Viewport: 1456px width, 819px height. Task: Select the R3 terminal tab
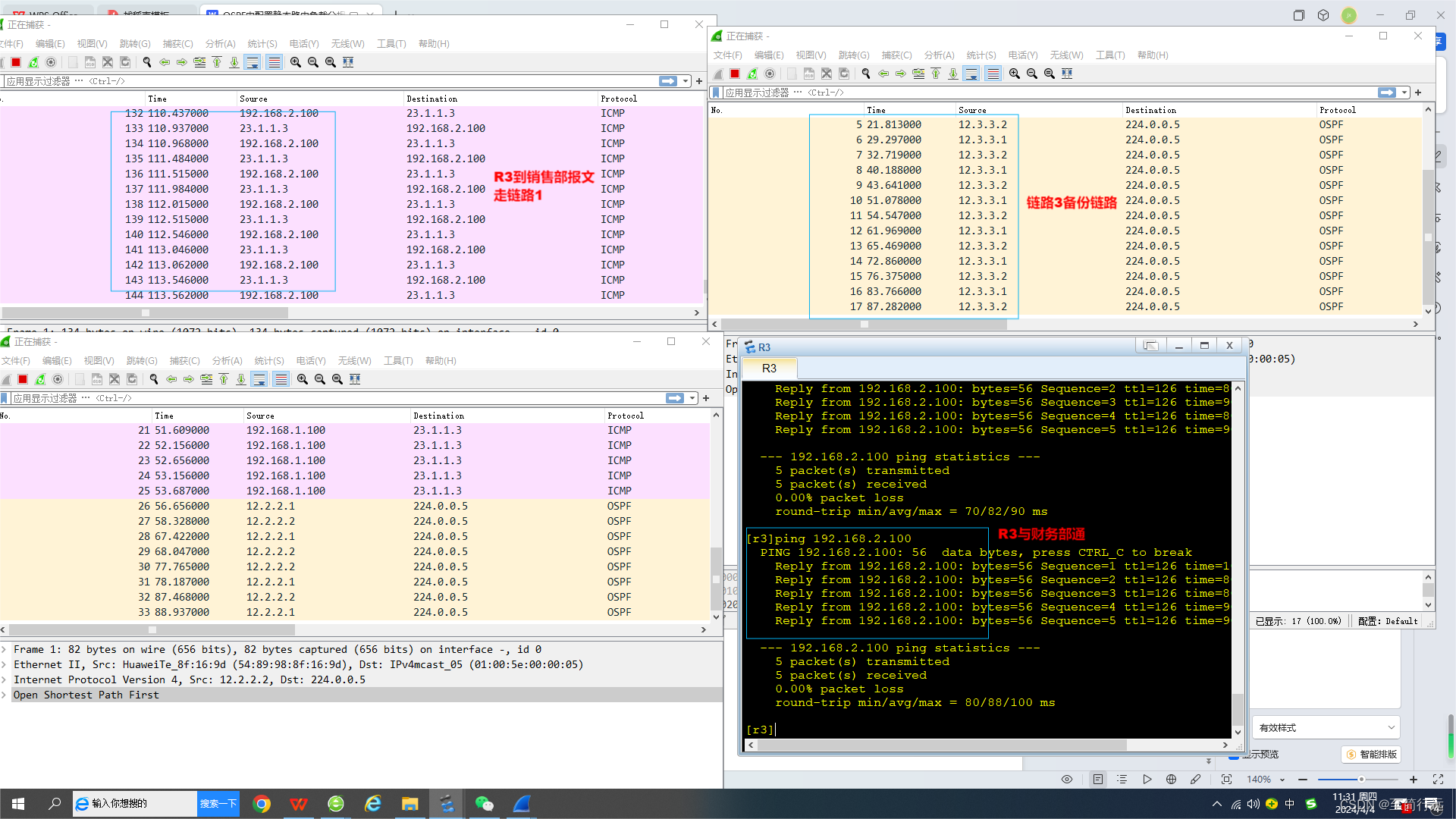tap(769, 369)
